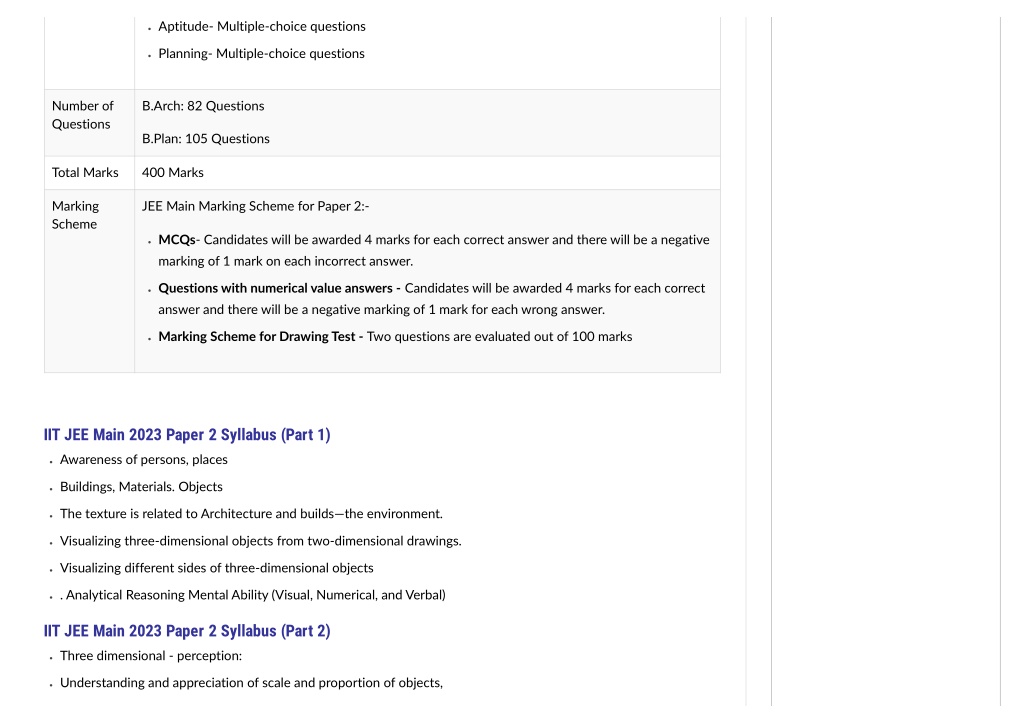Image resolution: width=1024 pixels, height=723 pixels.
Task: Click 'Buildings, Materials. Objects' bullet
Action: coord(141,487)
